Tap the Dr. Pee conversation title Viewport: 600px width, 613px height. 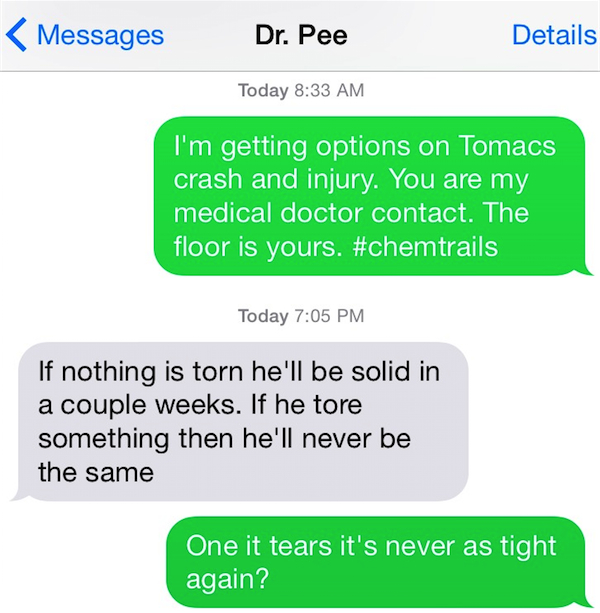click(299, 35)
